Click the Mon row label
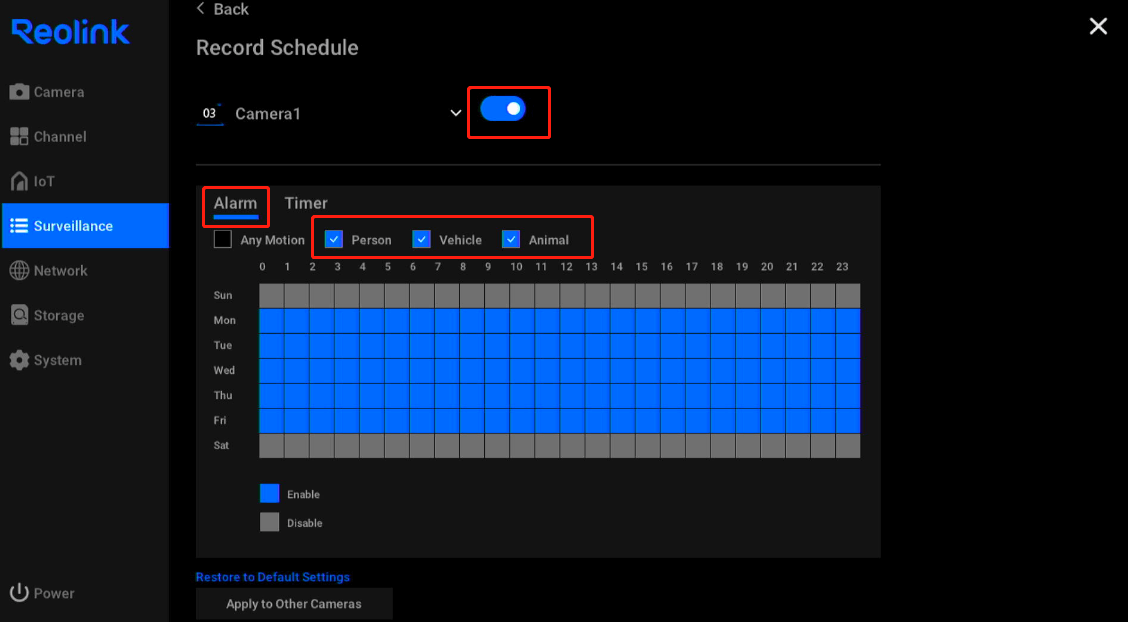 tap(224, 320)
